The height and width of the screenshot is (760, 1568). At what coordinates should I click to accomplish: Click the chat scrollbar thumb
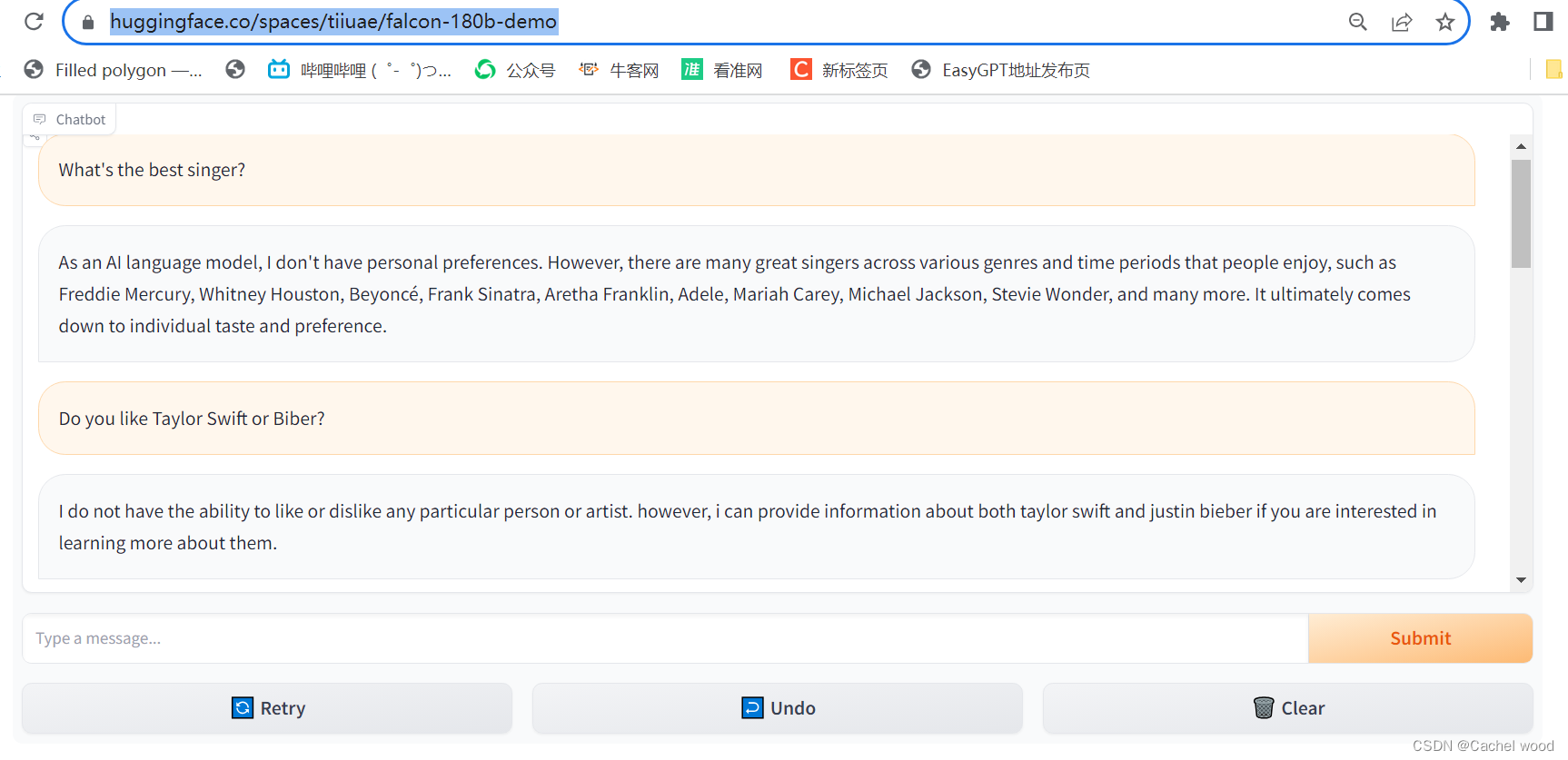tap(1521, 213)
